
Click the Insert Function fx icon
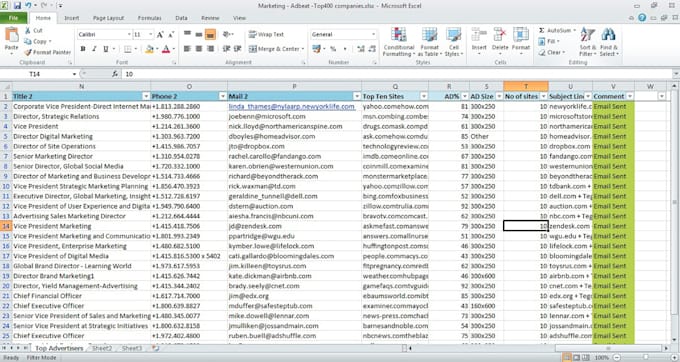point(114,74)
